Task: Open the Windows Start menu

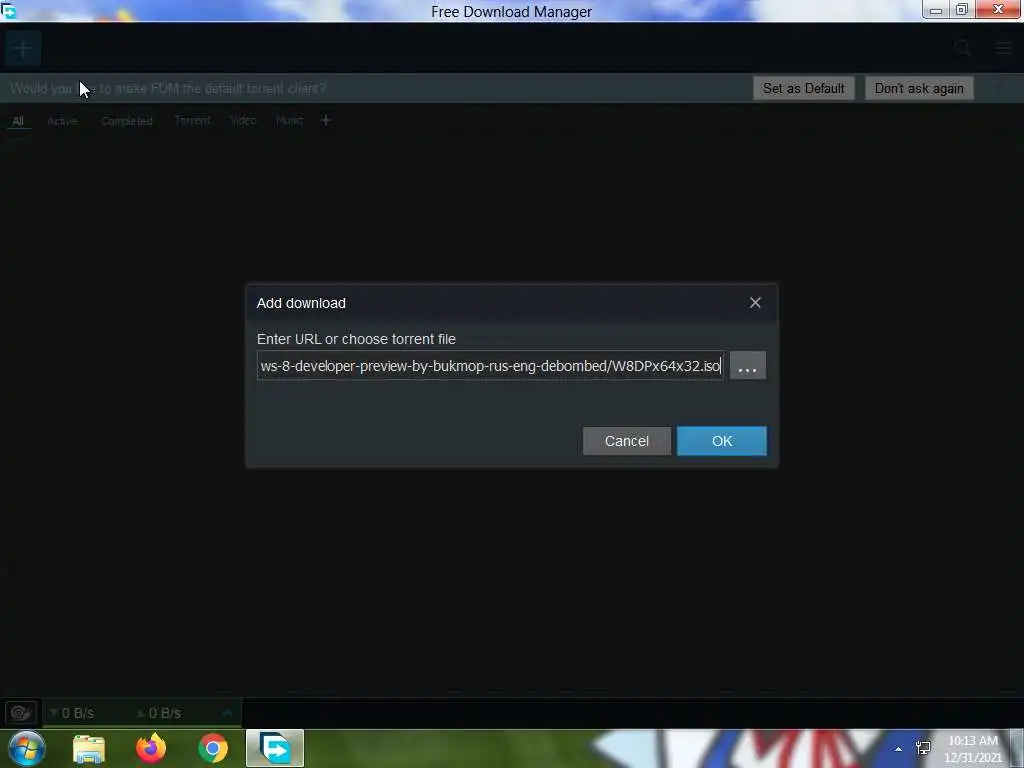Action: [x=26, y=748]
